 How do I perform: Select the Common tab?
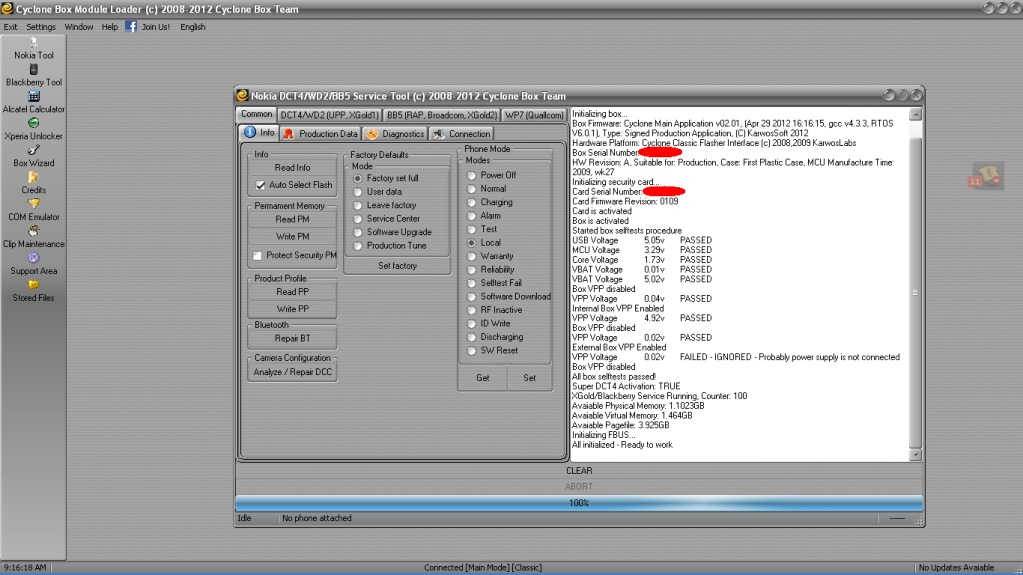click(x=256, y=114)
